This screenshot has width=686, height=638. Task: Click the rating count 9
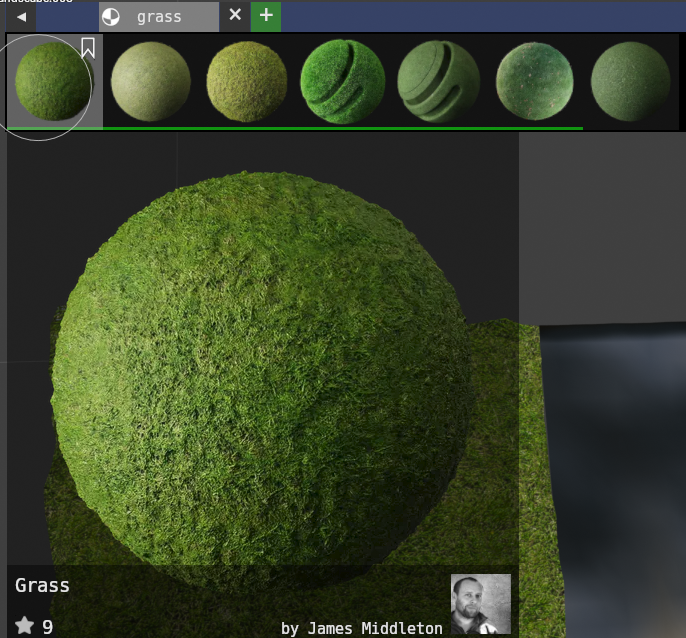point(47,627)
